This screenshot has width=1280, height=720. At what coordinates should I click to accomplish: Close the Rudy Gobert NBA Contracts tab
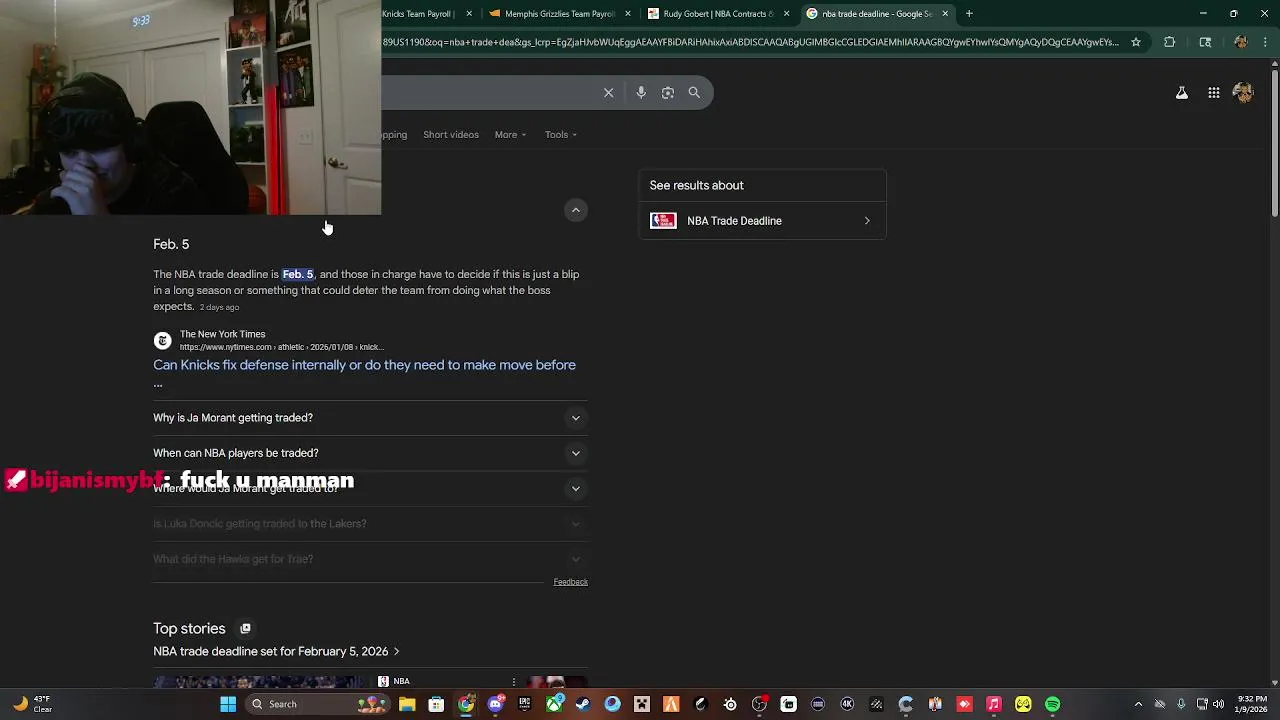click(x=786, y=14)
